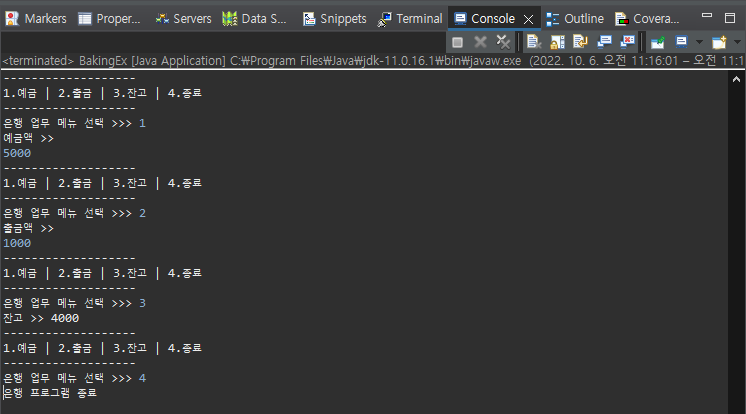Click the menu selection line ending in 3
This screenshot has width=746, height=414.
(75, 303)
